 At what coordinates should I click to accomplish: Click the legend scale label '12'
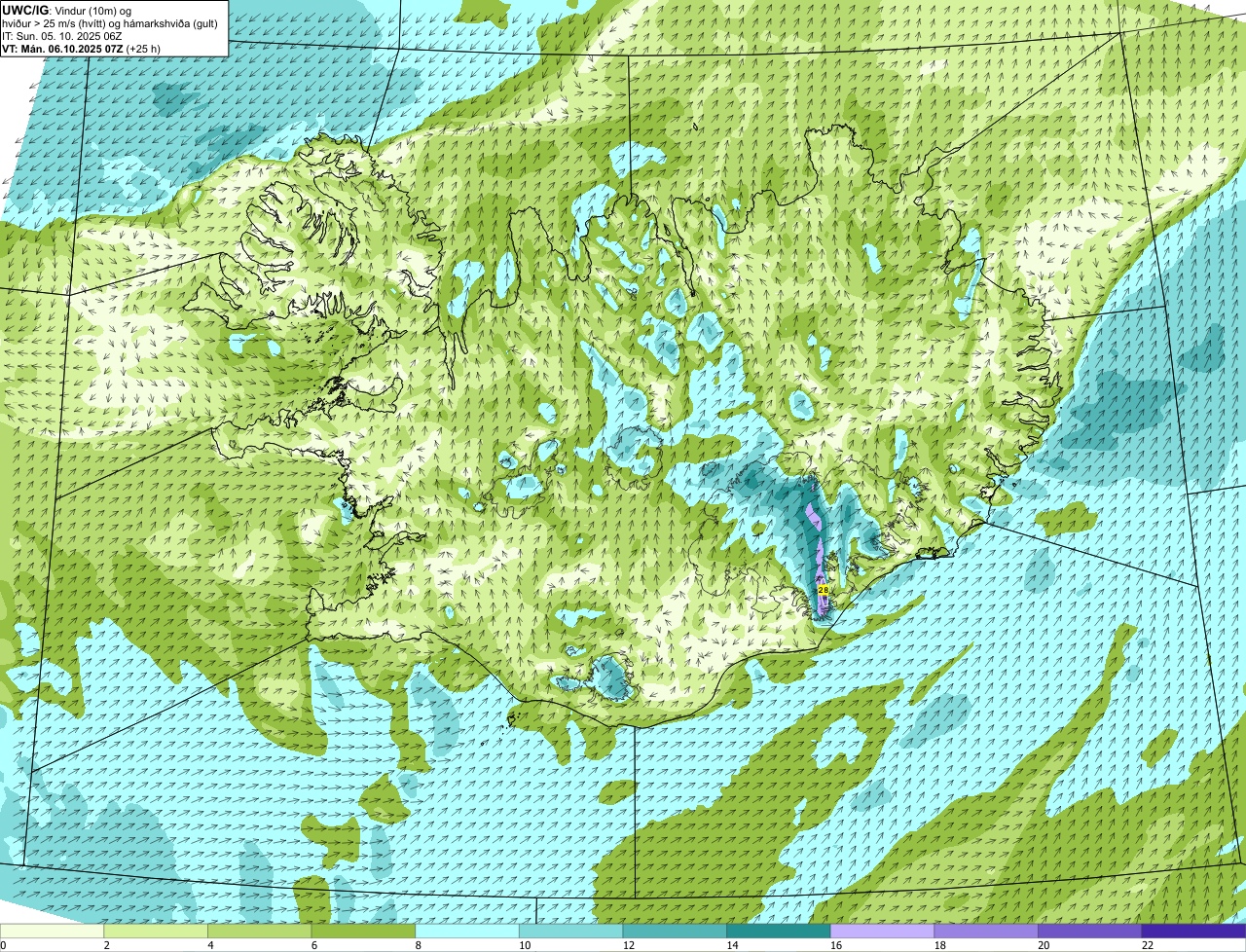pos(629,945)
